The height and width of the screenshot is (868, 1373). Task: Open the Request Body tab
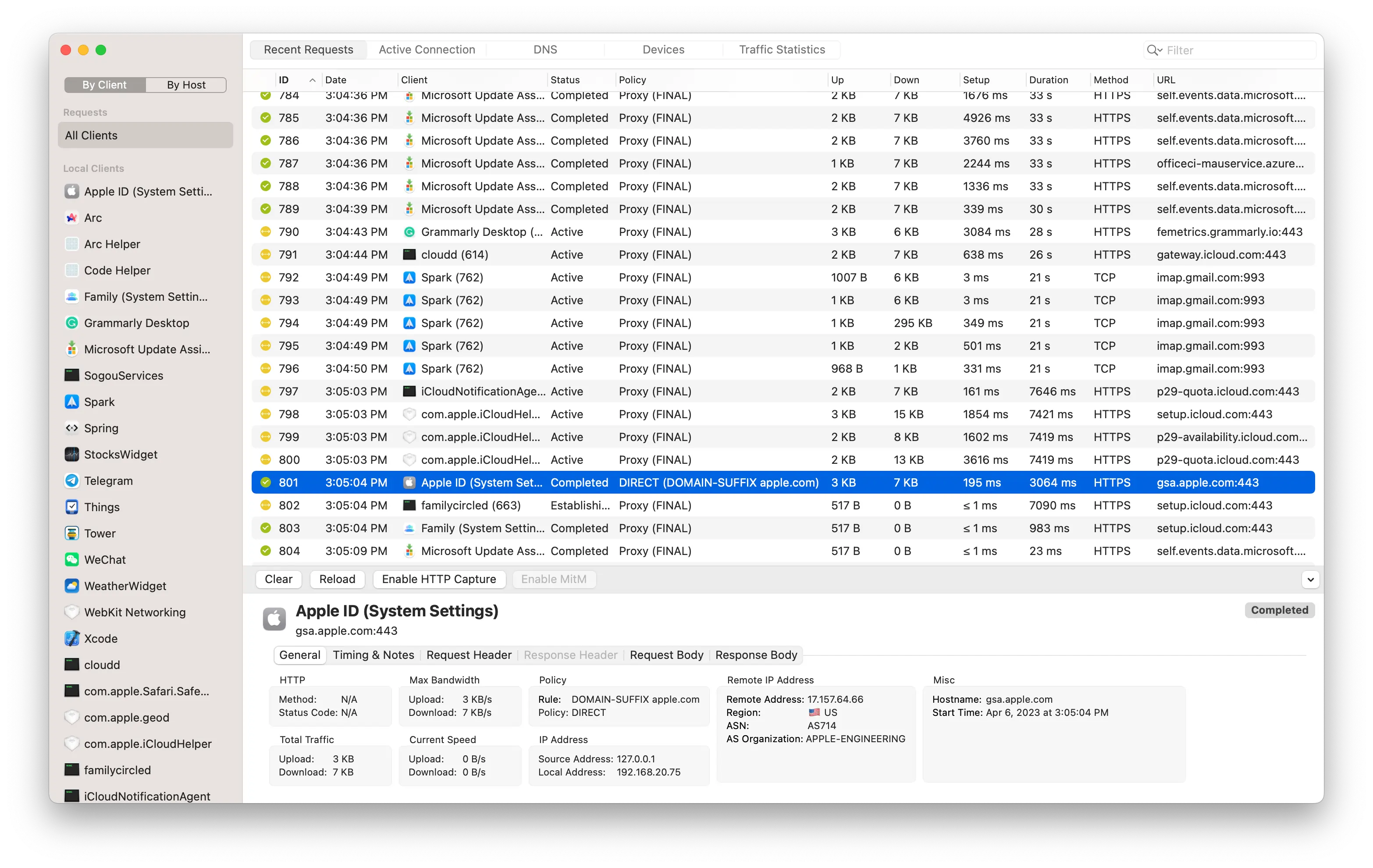(x=666, y=655)
